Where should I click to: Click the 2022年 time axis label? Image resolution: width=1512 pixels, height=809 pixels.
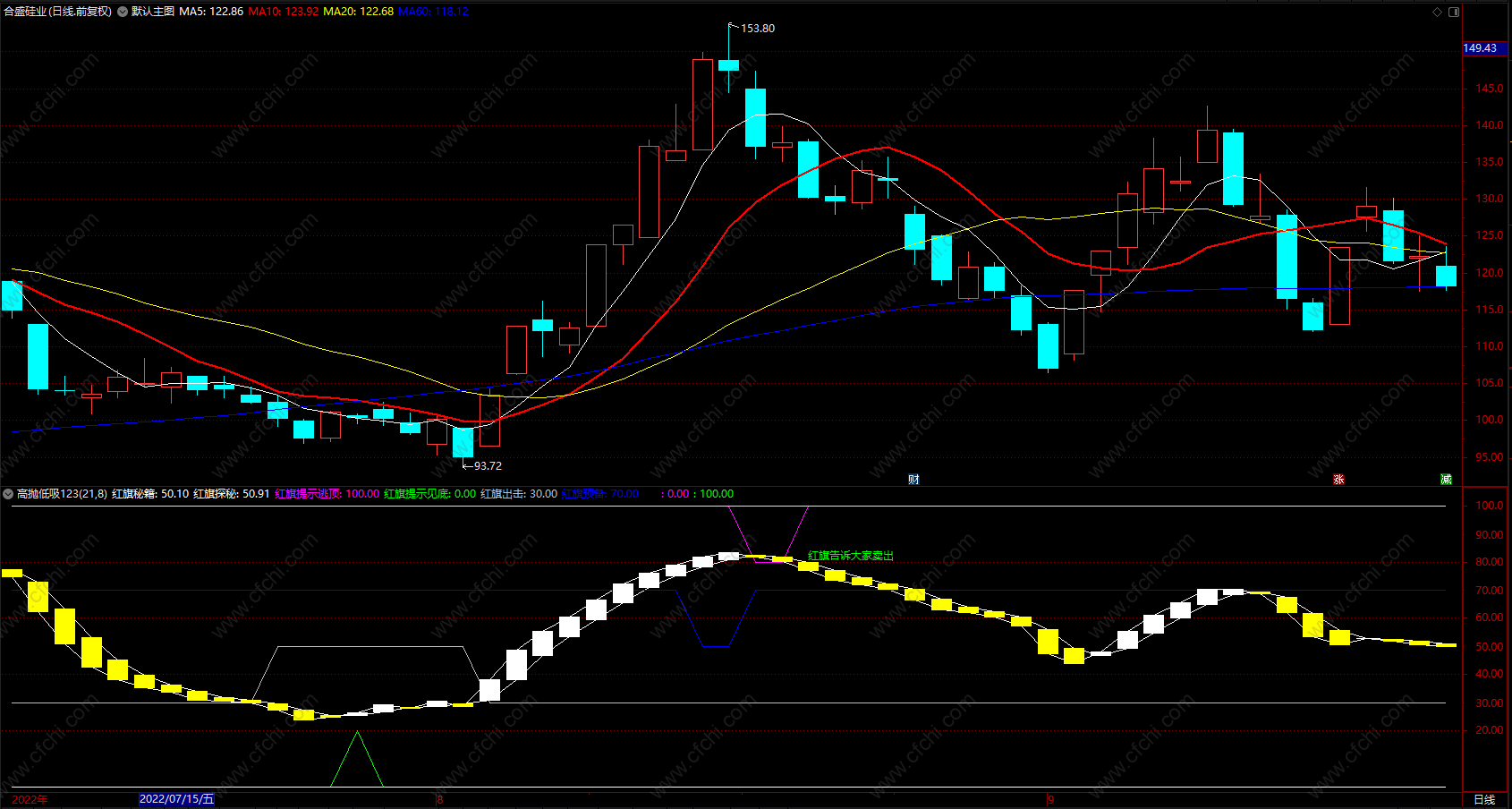pos(30,799)
